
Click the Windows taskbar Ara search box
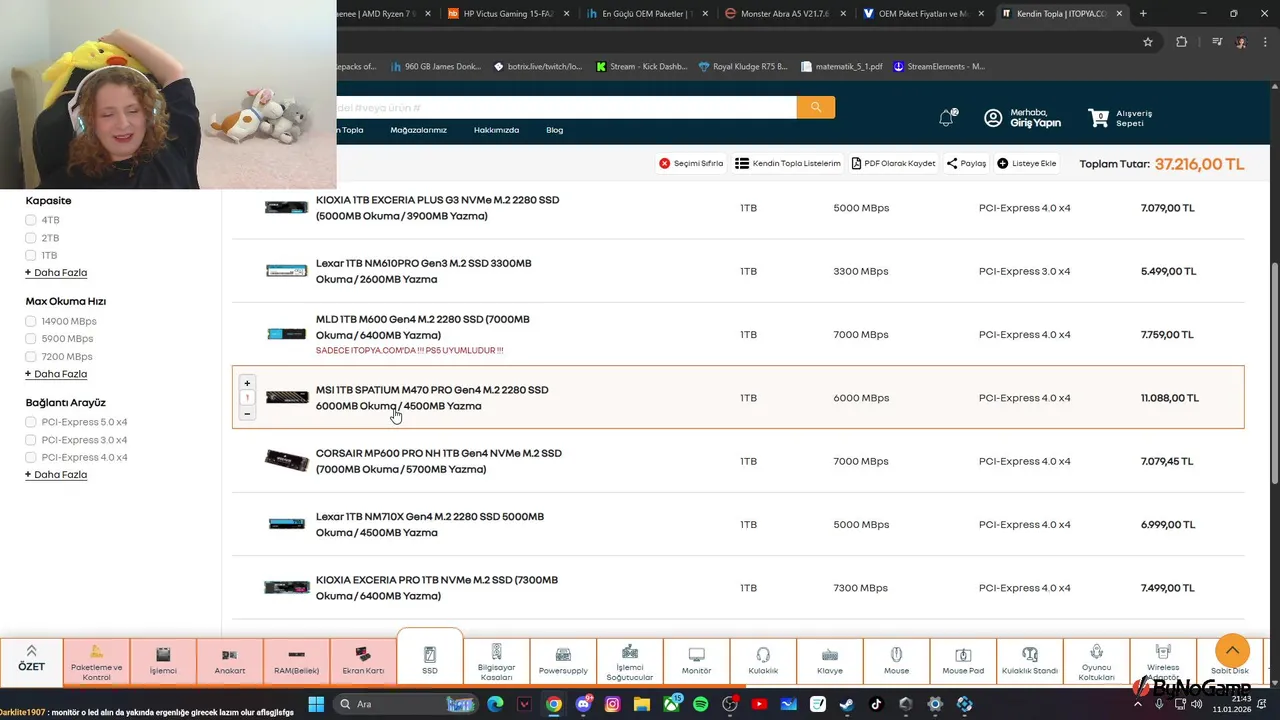click(x=405, y=704)
